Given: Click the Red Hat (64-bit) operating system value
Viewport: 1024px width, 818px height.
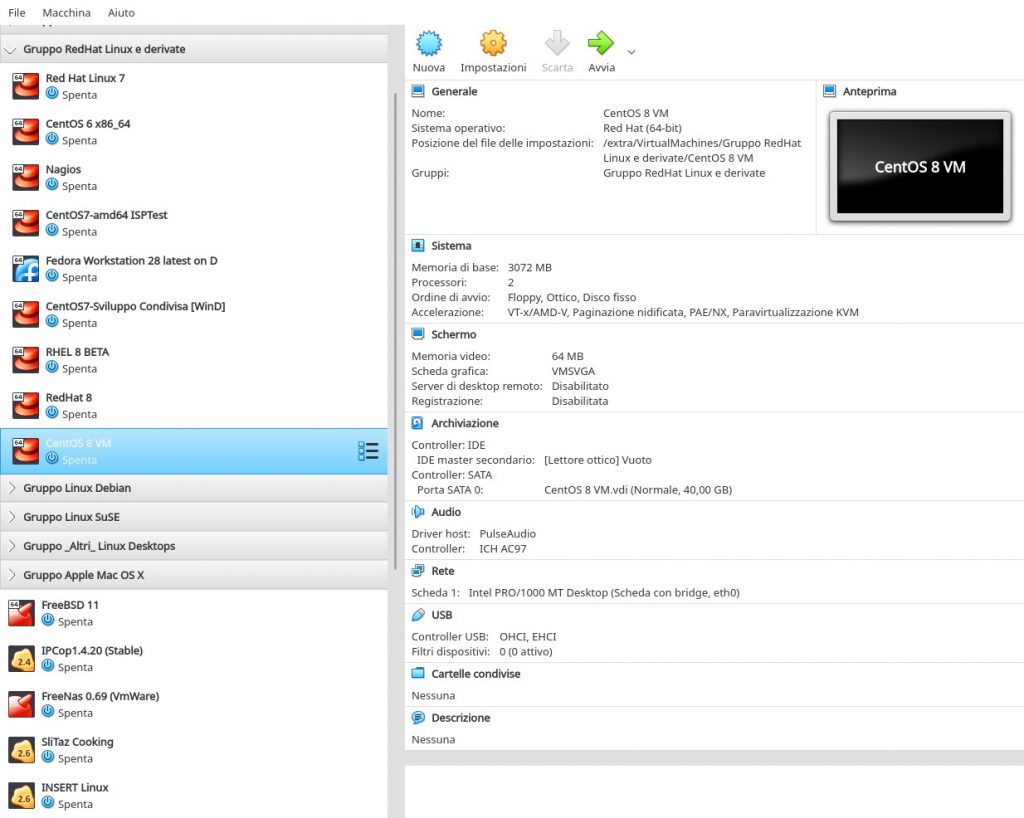Looking at the screenshot, I should [x=642, y=129].
